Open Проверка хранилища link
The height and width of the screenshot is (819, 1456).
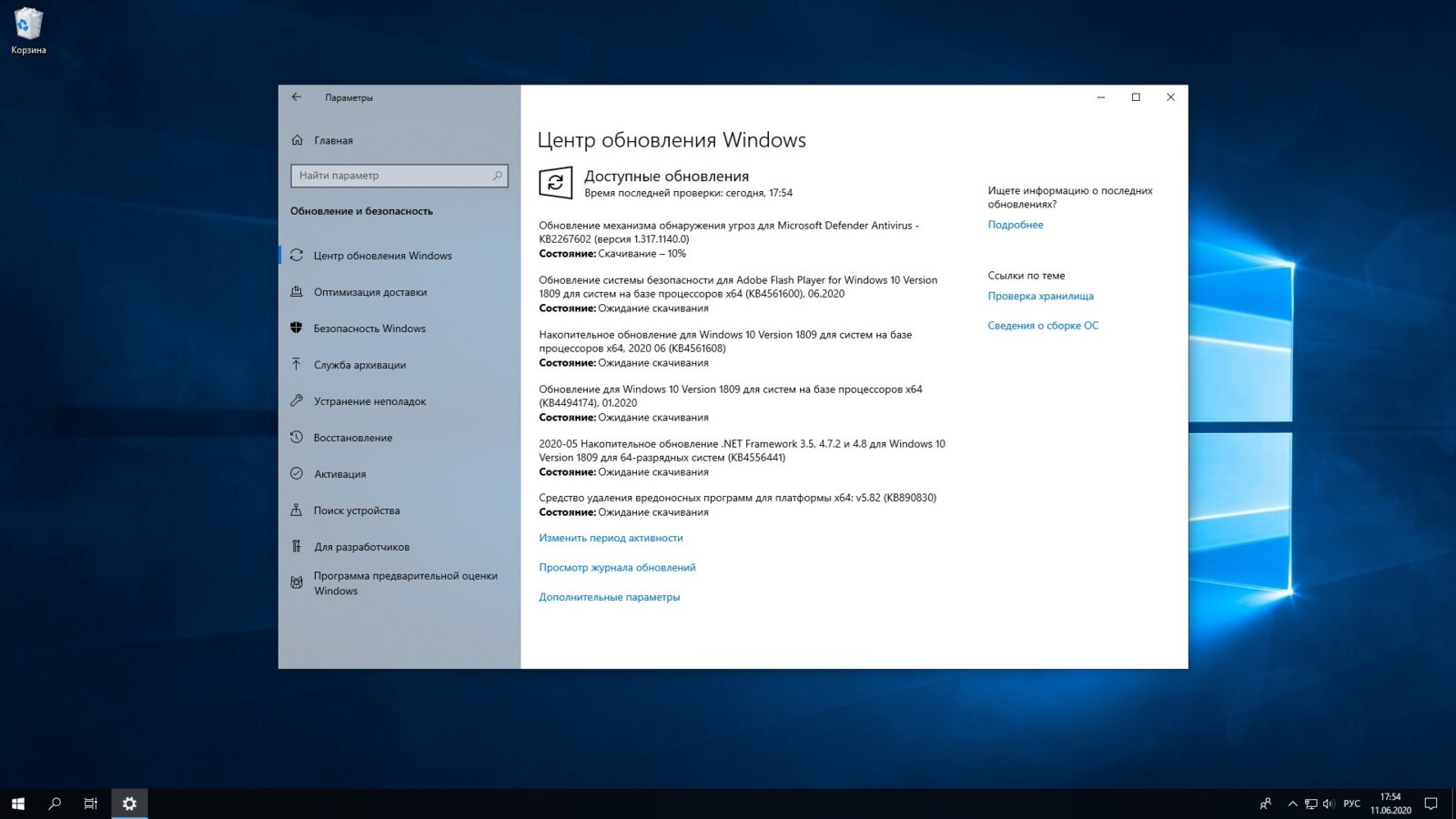coord(1040,296)
